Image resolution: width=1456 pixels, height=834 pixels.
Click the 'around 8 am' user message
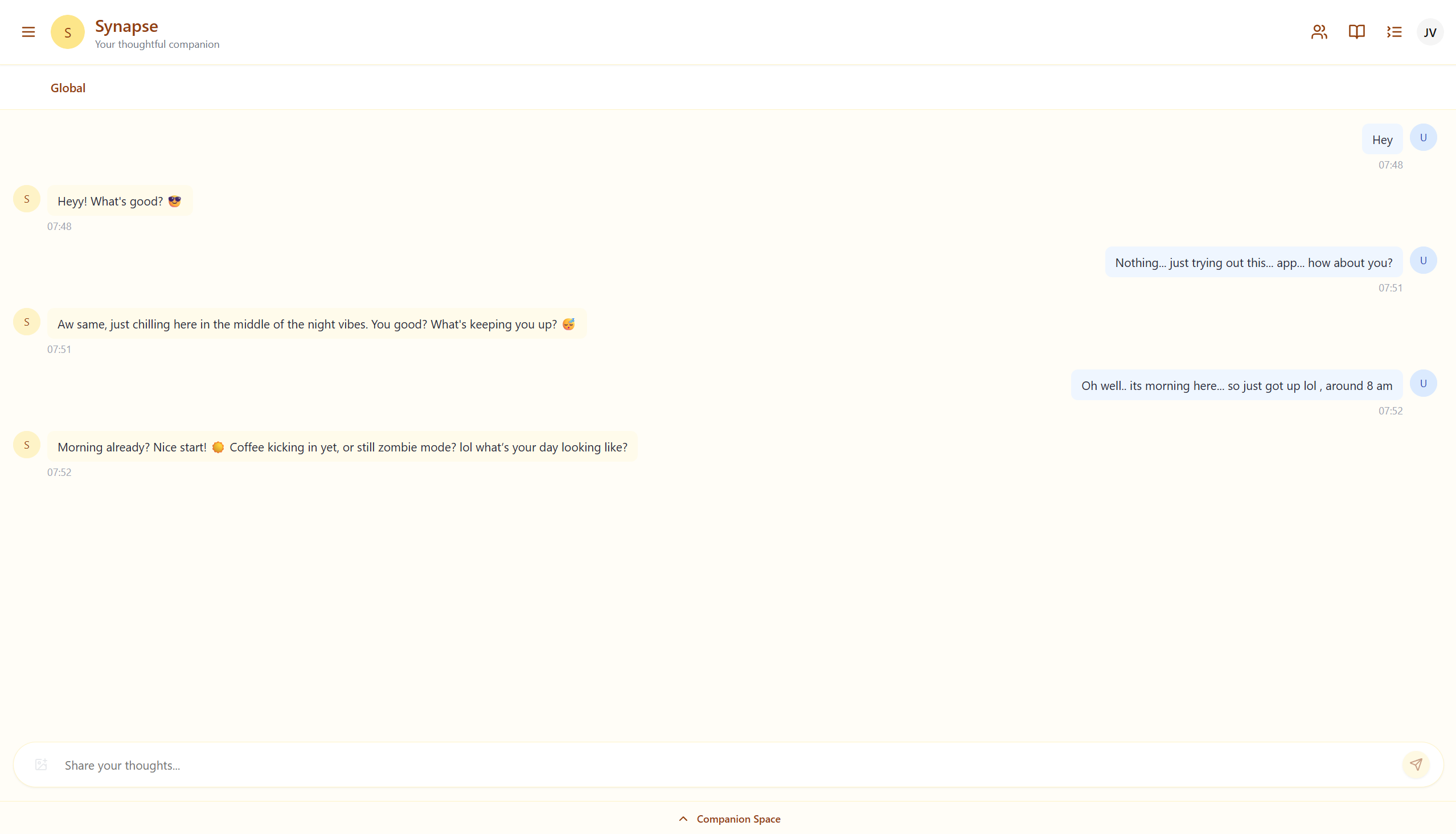point(1236,385)
